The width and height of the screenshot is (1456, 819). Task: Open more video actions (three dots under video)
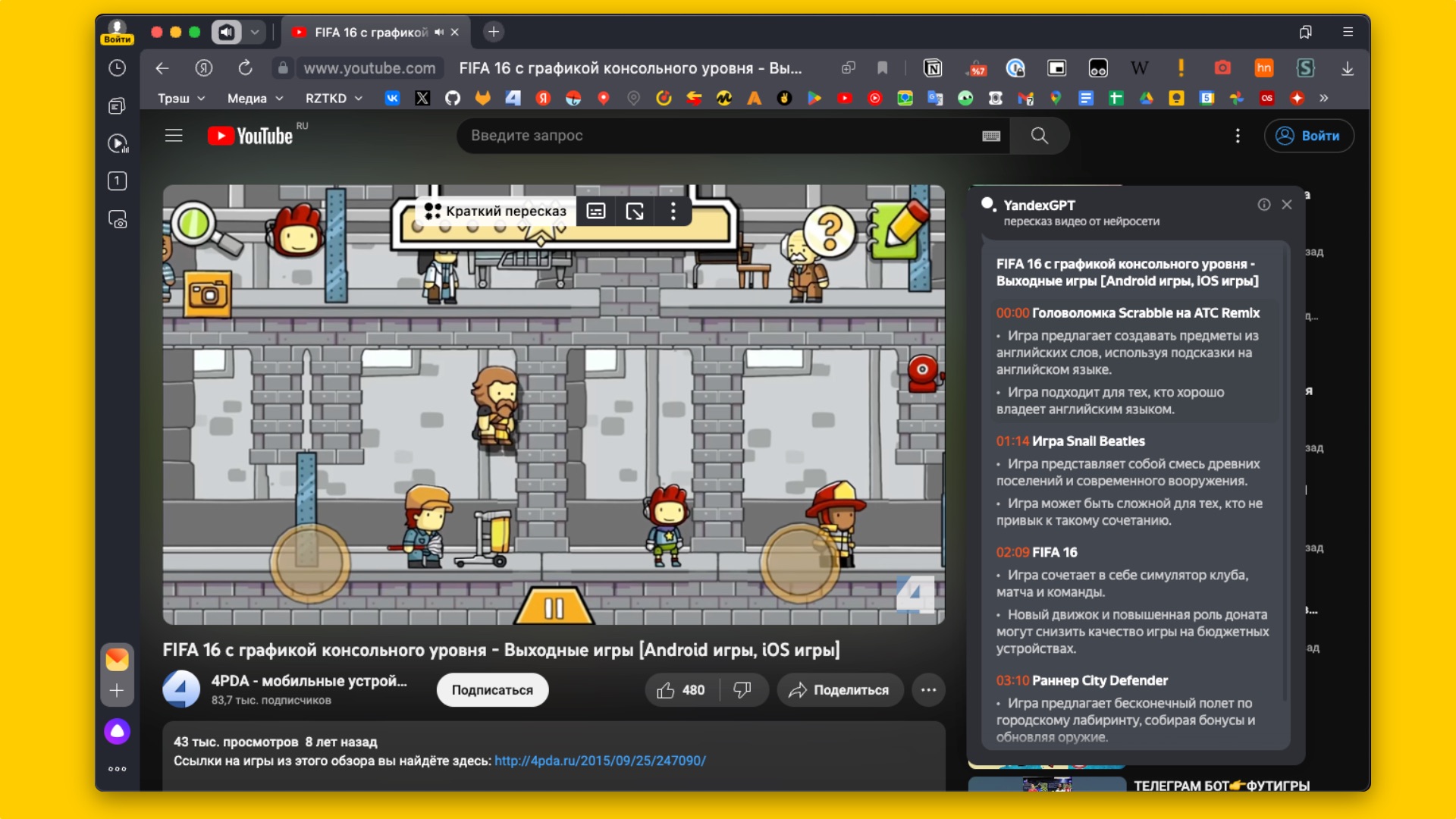click(x=928, y=690)
